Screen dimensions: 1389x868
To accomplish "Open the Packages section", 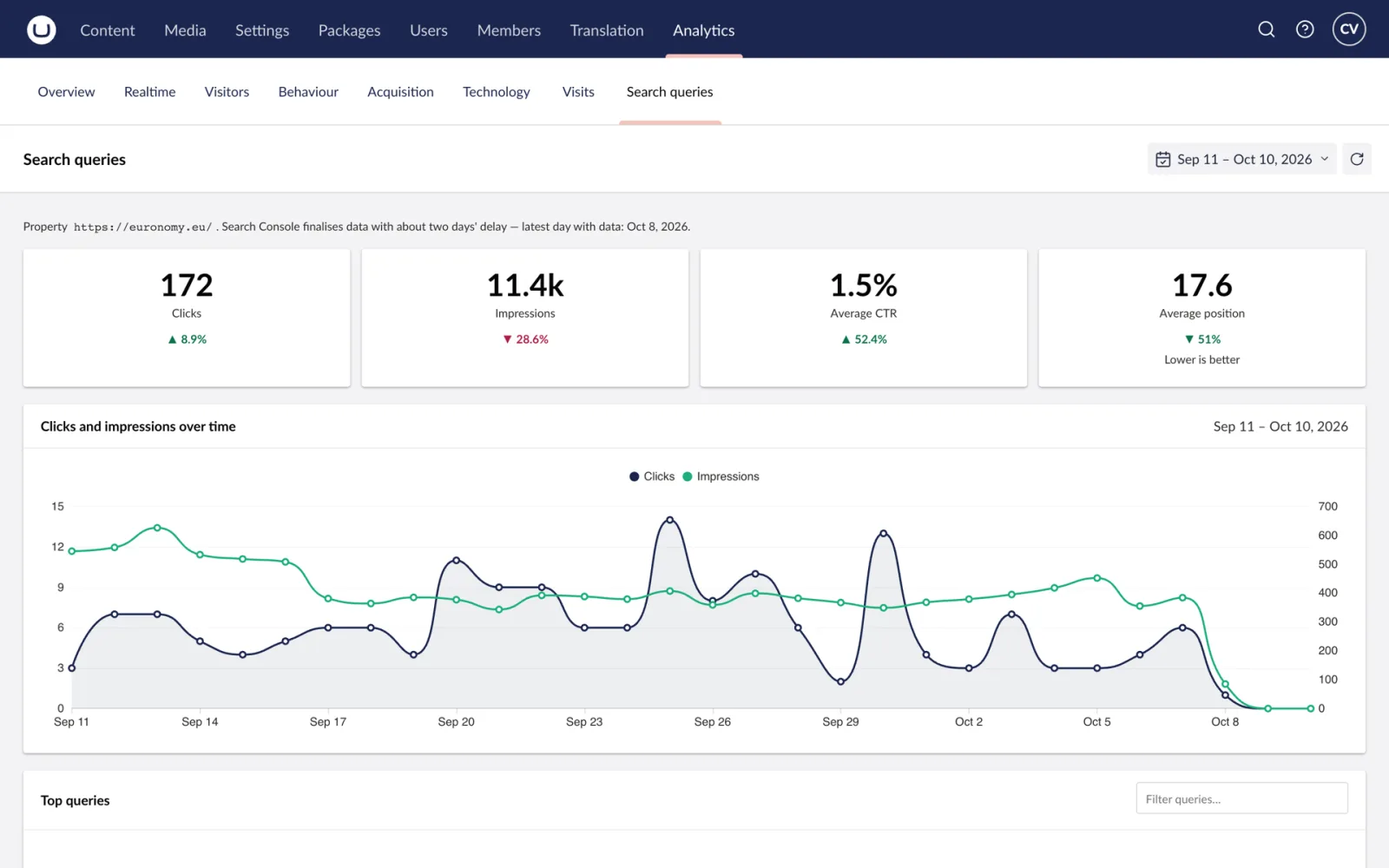I will coord(349,30).
